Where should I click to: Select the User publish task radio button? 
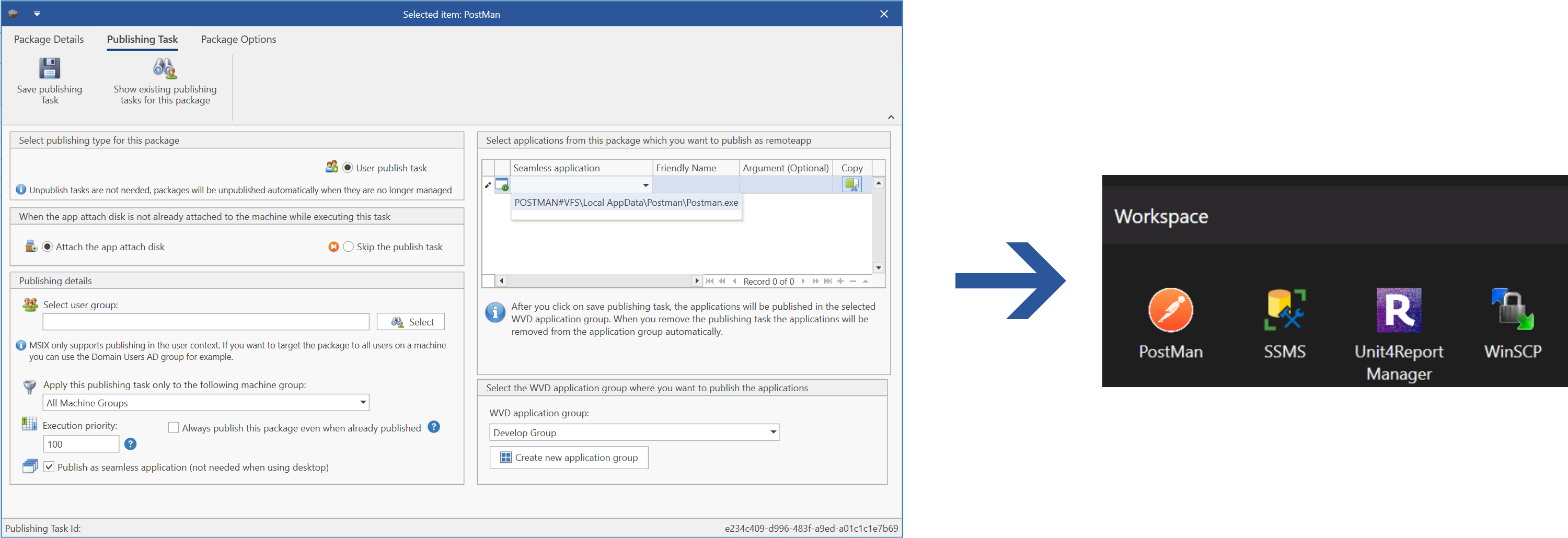click(348, 168)
